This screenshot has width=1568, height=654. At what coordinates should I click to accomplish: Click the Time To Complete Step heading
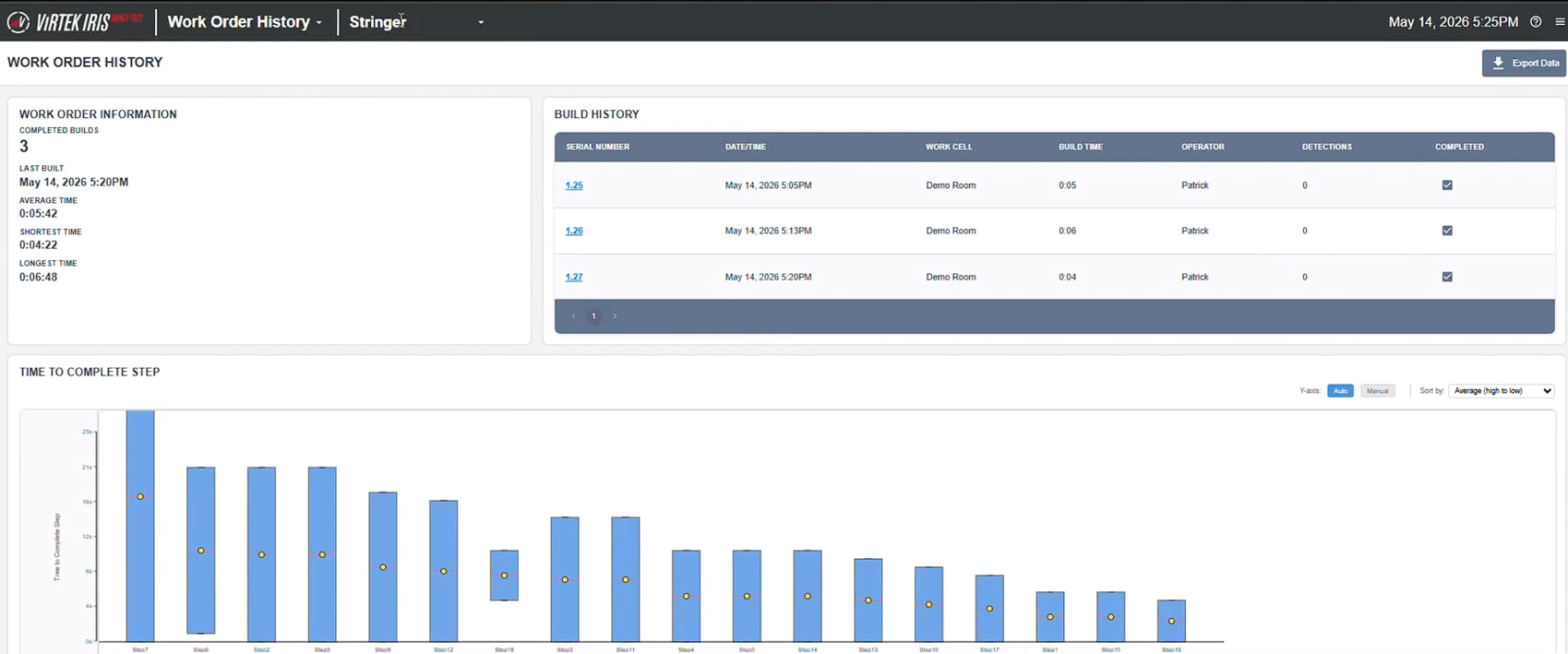tap(90, 372)
